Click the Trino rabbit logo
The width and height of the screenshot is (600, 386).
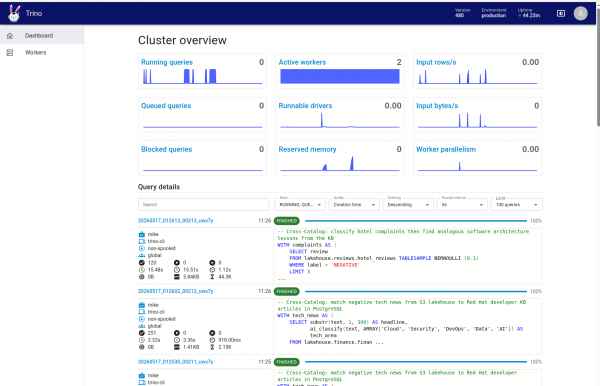14,13
